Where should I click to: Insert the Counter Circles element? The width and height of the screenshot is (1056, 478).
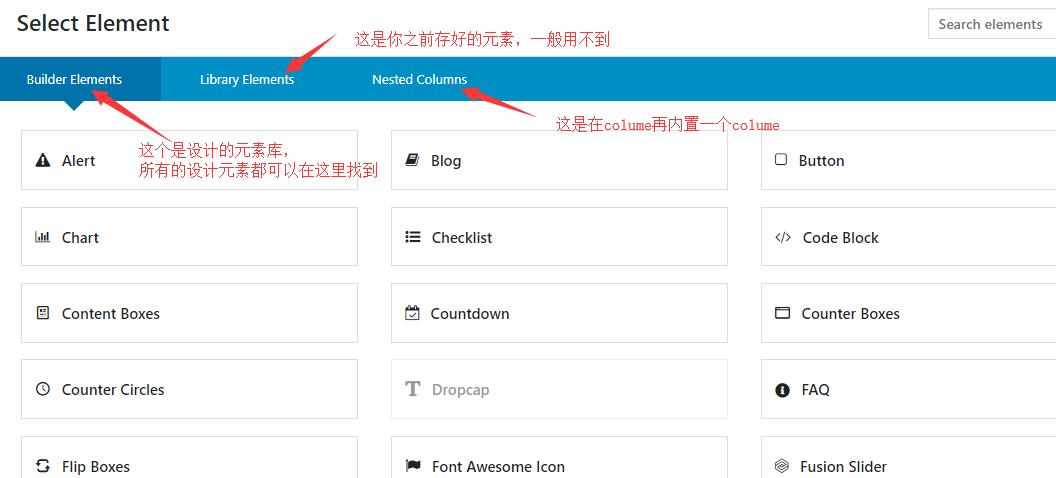[x=189, y=389]
